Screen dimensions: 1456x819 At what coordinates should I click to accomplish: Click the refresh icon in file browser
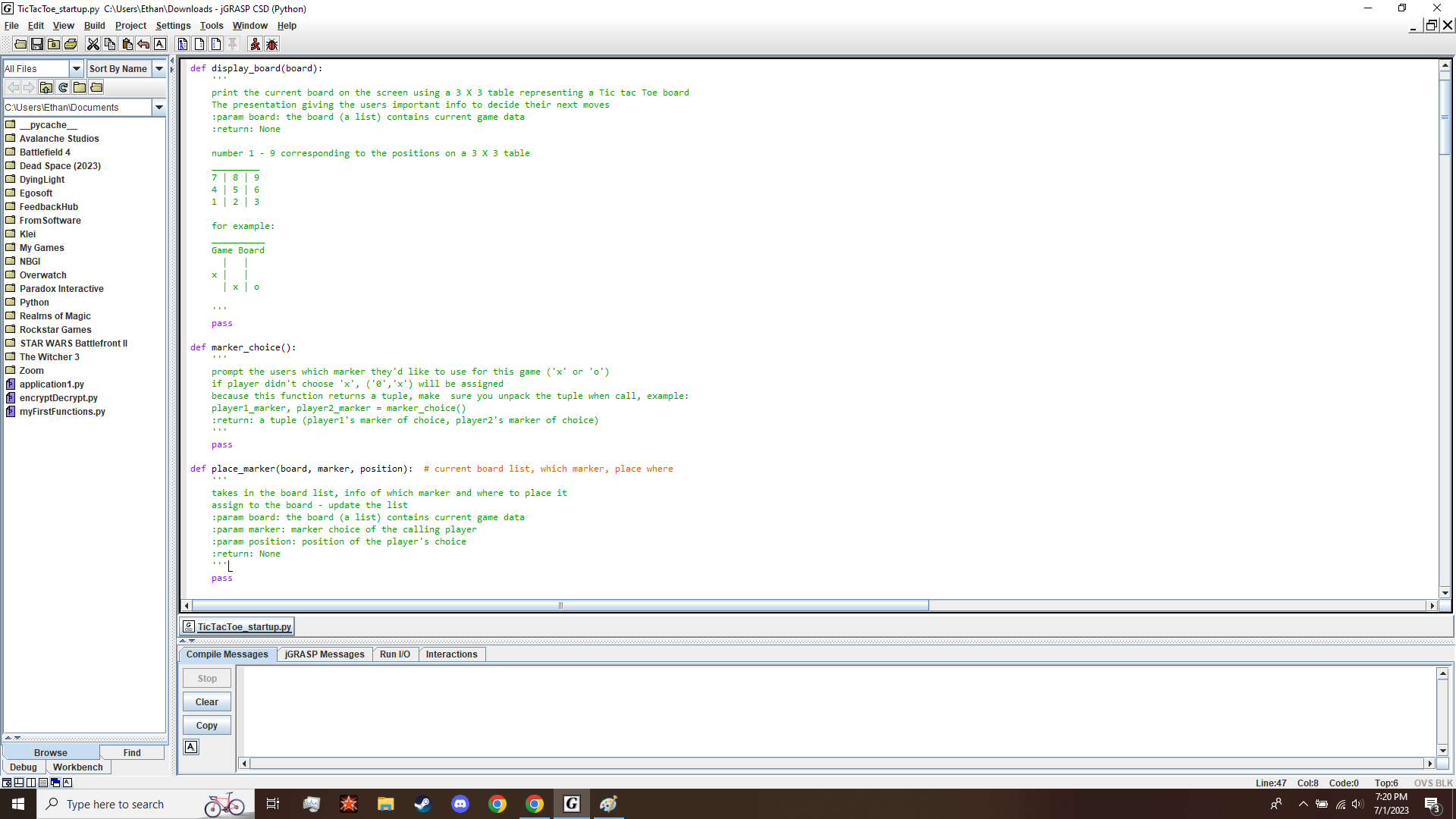pyautogui.click(x=63, y=88)
